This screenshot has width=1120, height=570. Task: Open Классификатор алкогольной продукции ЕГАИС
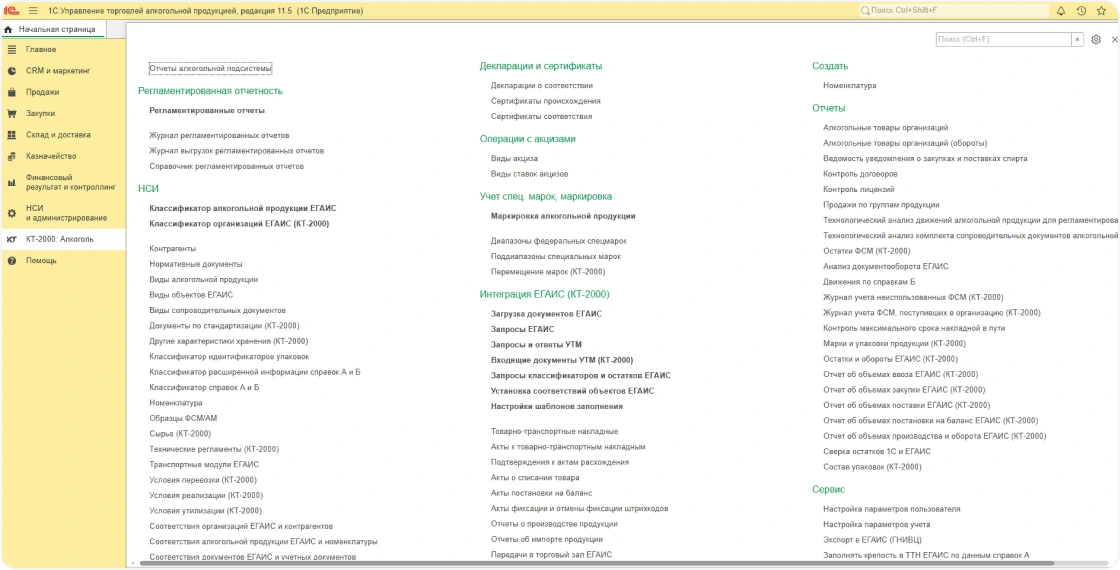(x=243, y=209)
